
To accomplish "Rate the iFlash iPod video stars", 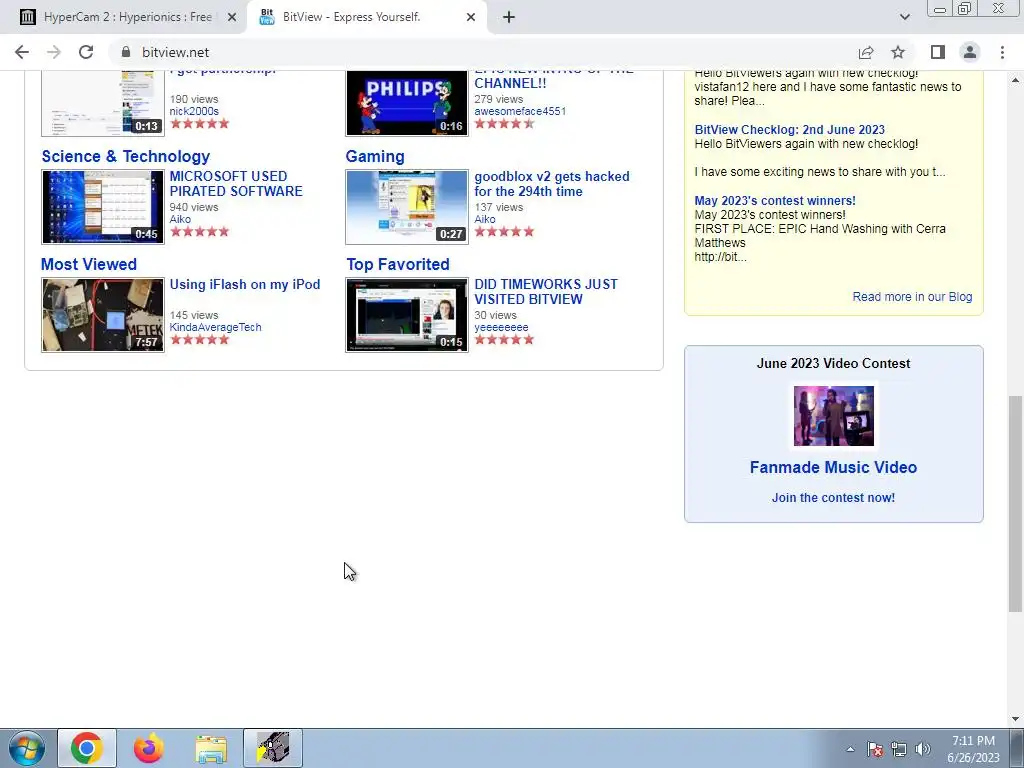I will point(199,339).
